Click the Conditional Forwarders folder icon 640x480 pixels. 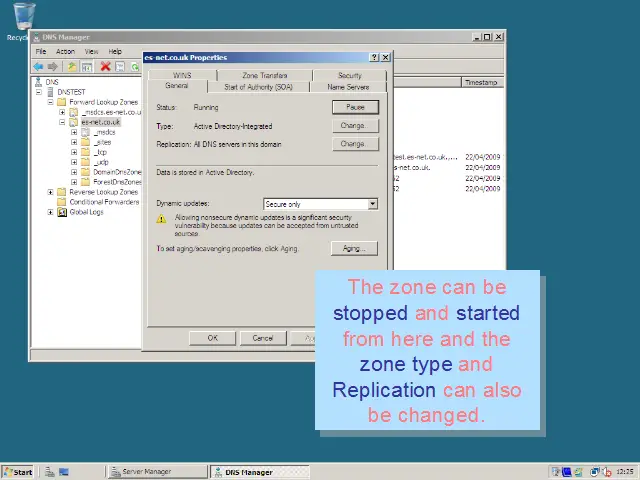point(62,202)
